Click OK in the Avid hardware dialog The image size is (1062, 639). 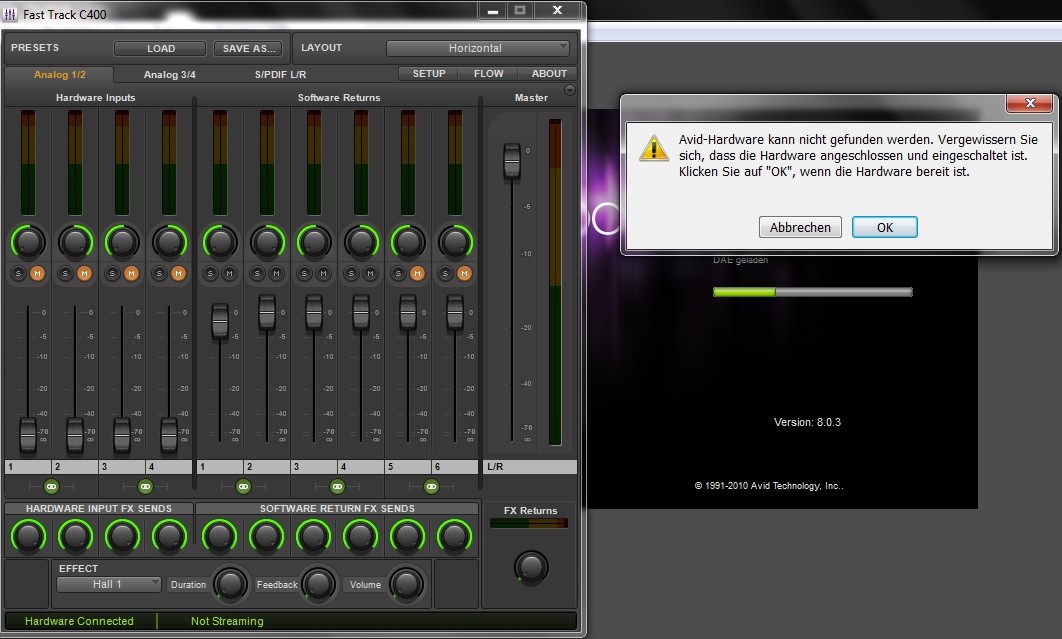pos(885,227)
